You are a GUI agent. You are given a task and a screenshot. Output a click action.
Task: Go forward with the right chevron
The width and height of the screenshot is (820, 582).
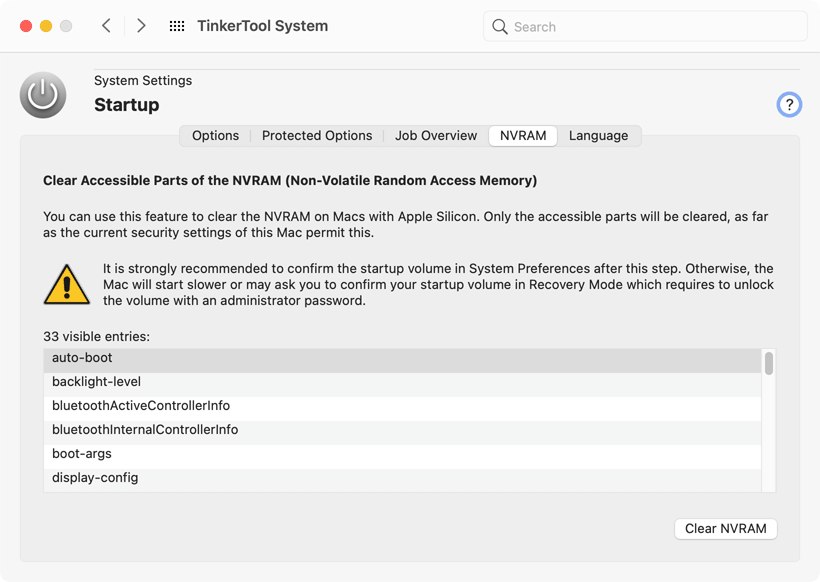click(141, 26)
